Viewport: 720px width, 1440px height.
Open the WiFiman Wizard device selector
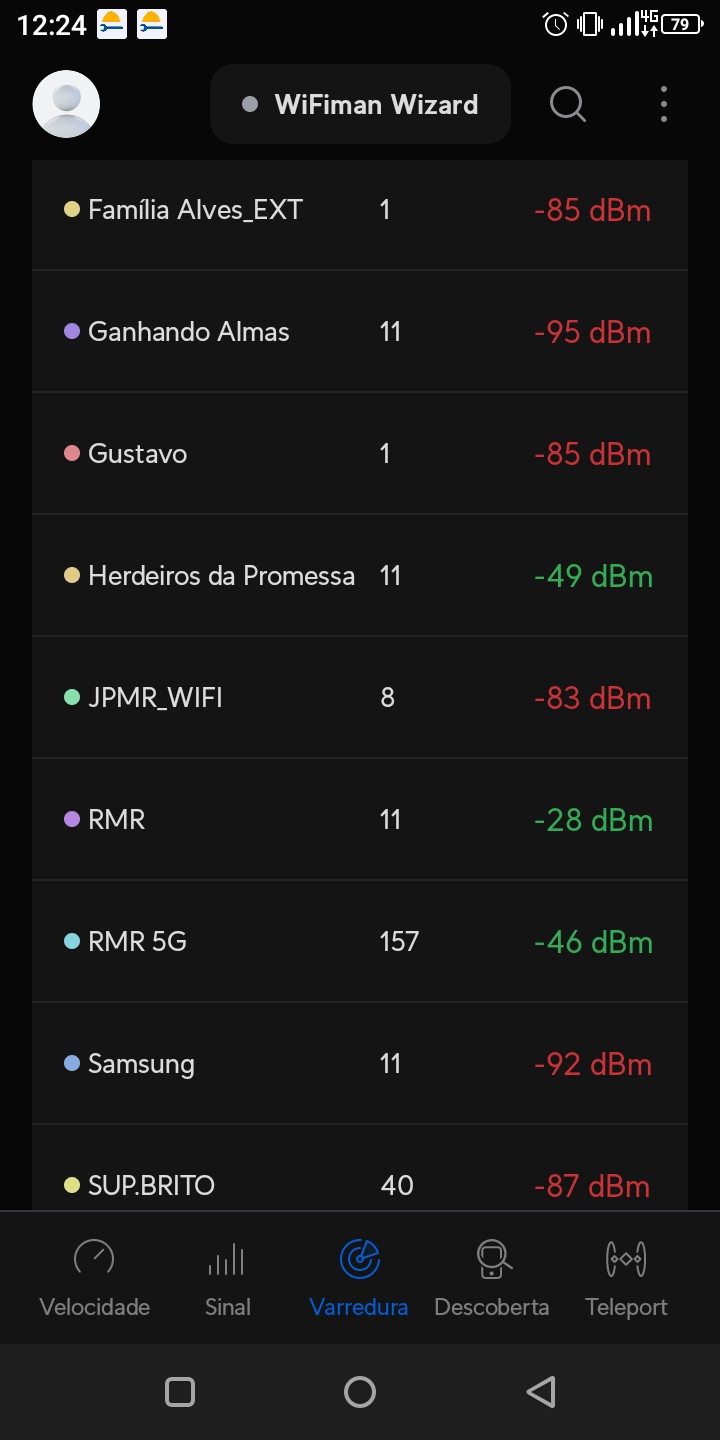click(x=360, y=104)
